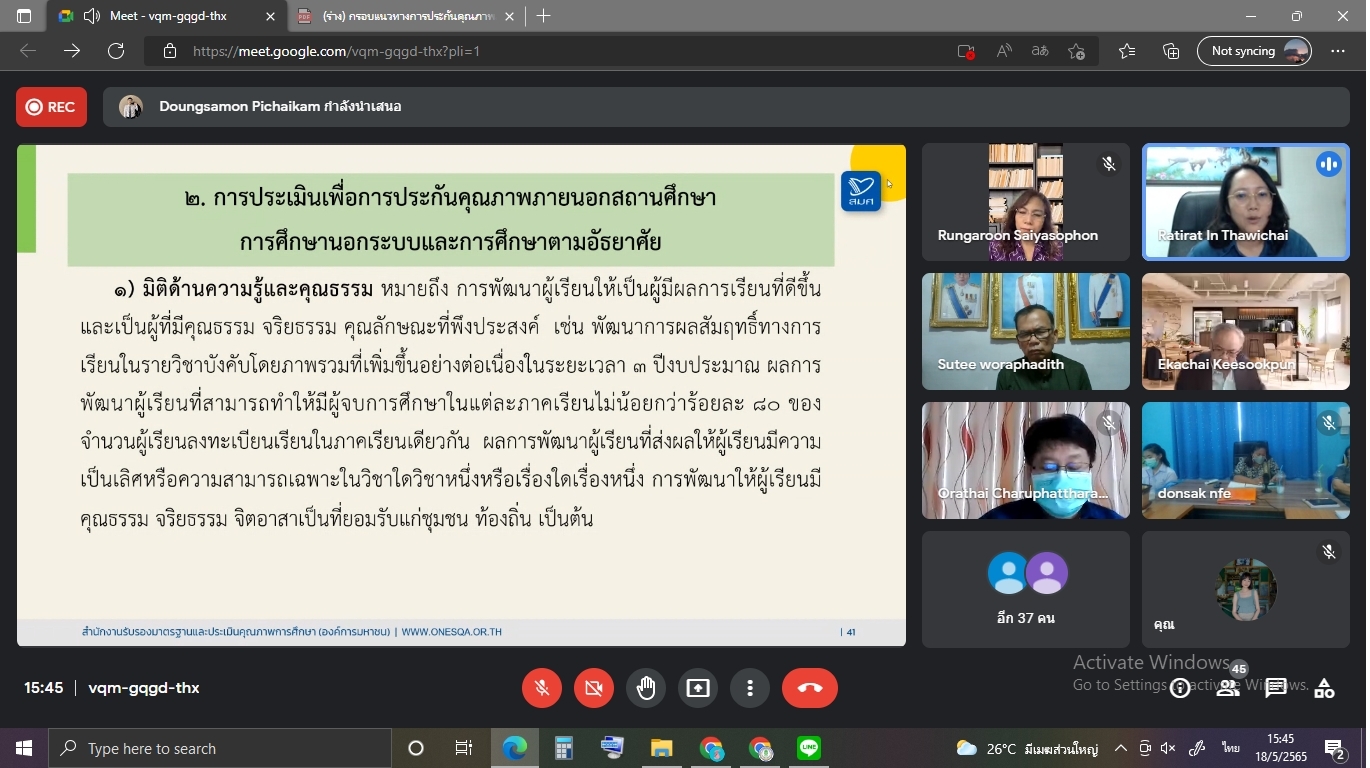1370x768 pixels.
Task: Show the participants people panel
Action: click(1228, 688)
